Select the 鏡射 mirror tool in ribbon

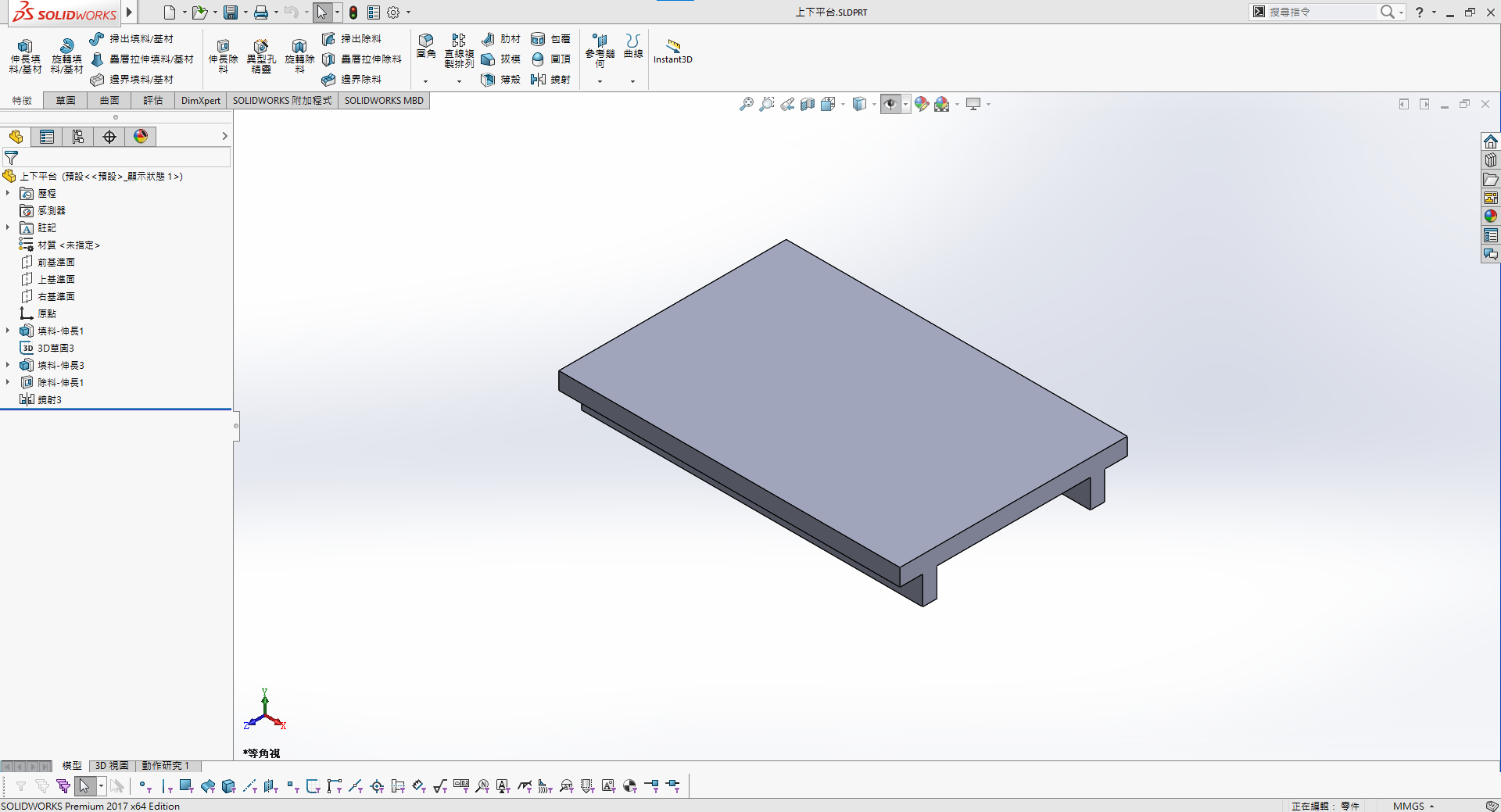pyautogui.click(x=551, y=80)
